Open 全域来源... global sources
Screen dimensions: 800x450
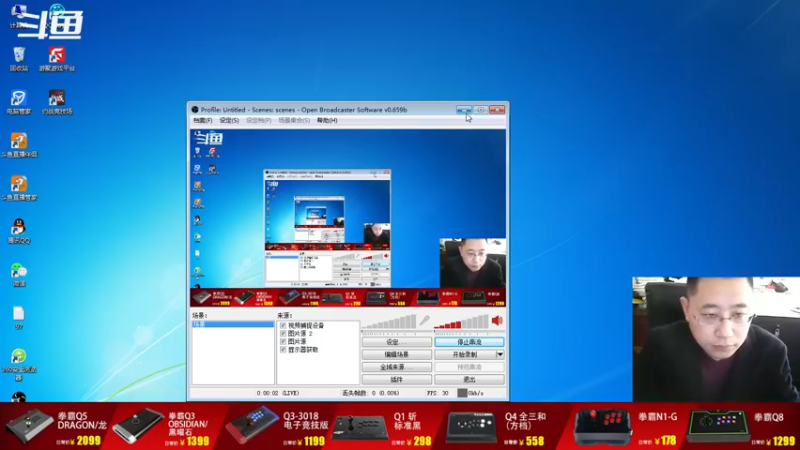396,367
